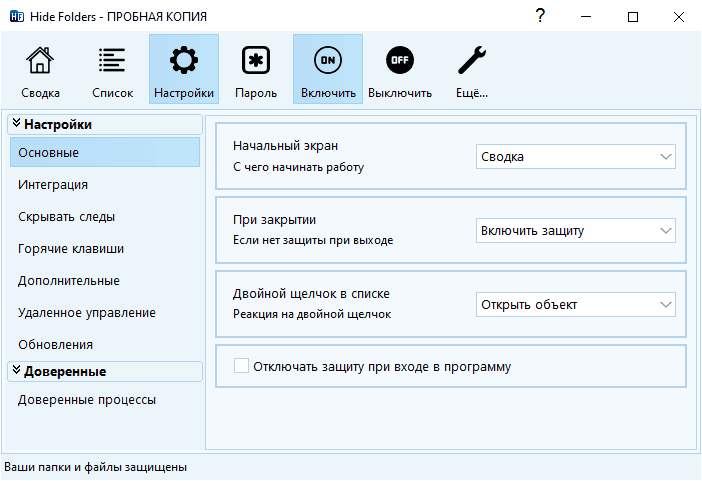
Task: Open the Двойной щелчок dropdown showing Открыть объект
Action: point(576,305)
